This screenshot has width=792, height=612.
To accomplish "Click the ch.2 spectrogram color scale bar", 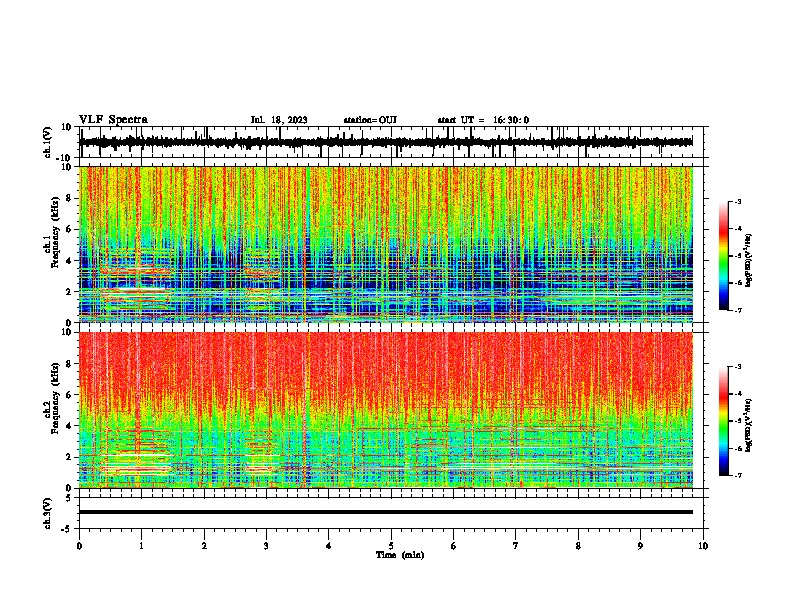I will click(x=723, y=421).
